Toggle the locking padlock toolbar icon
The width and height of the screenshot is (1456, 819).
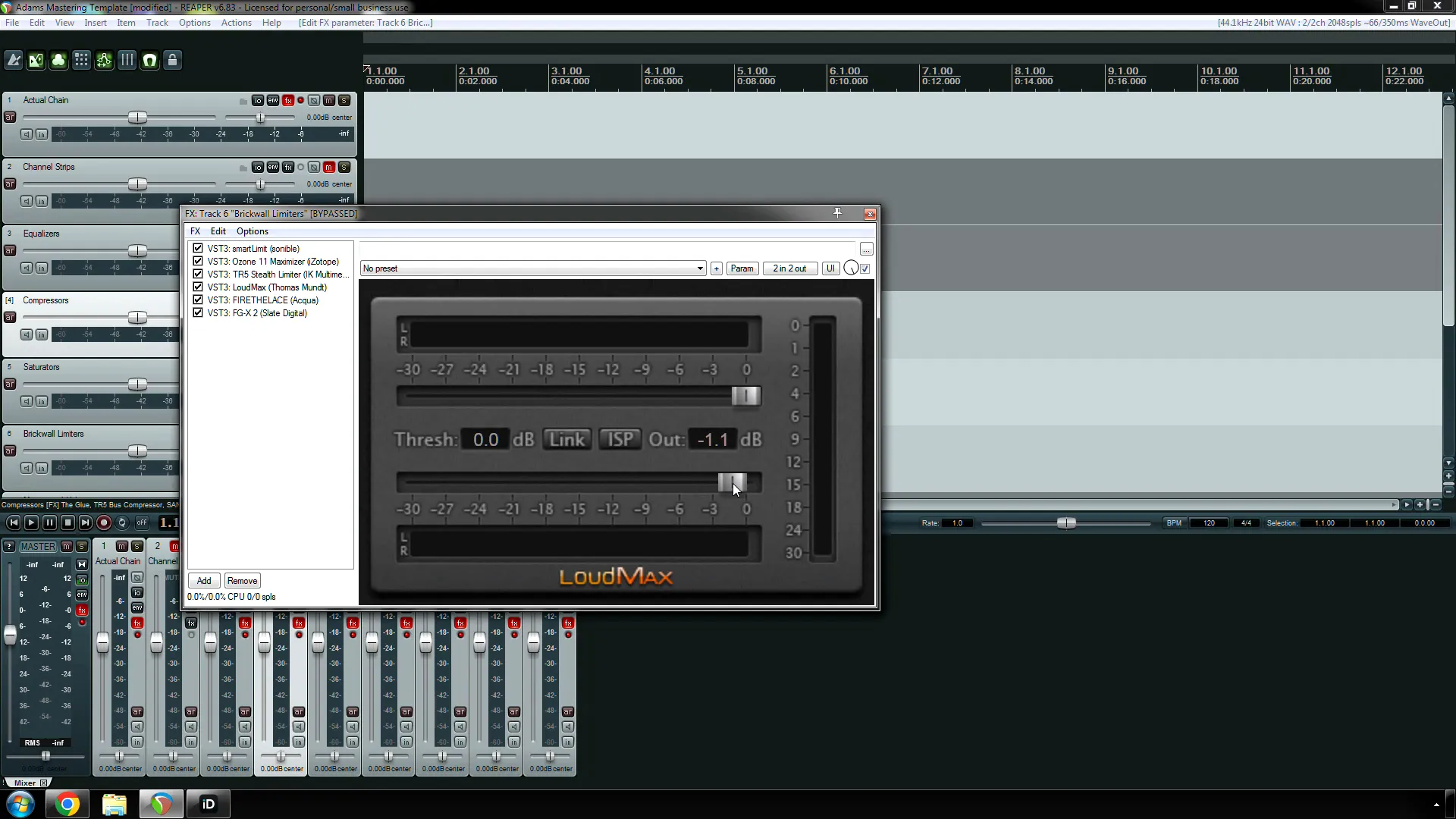click(173, 60)
